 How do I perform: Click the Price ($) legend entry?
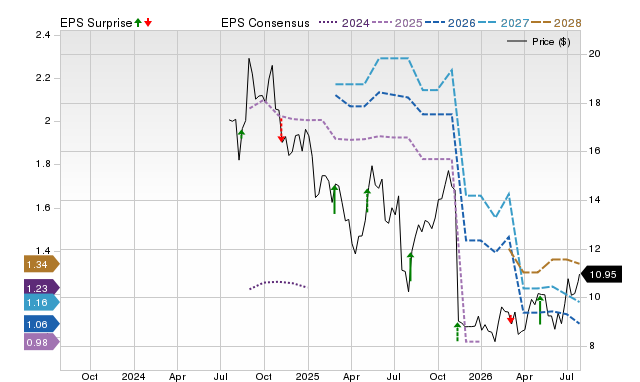point(539,42)
